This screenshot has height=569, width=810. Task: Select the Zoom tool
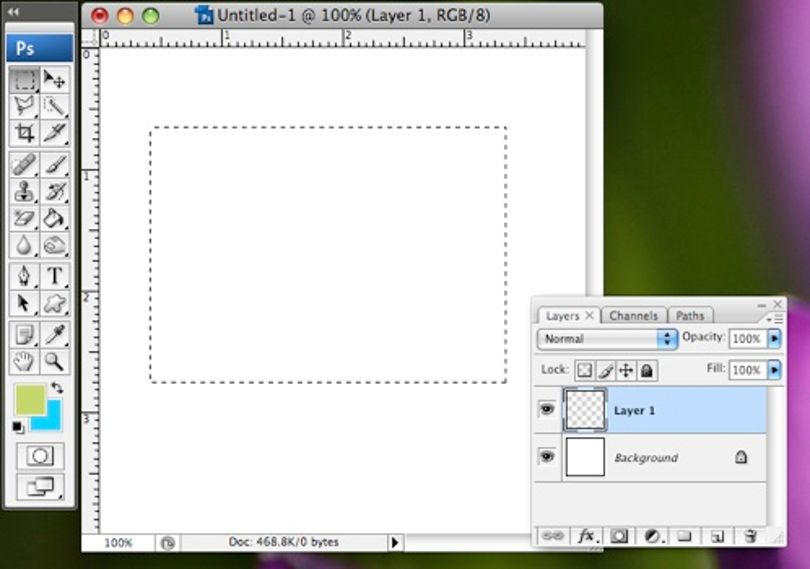coord(54,361)
